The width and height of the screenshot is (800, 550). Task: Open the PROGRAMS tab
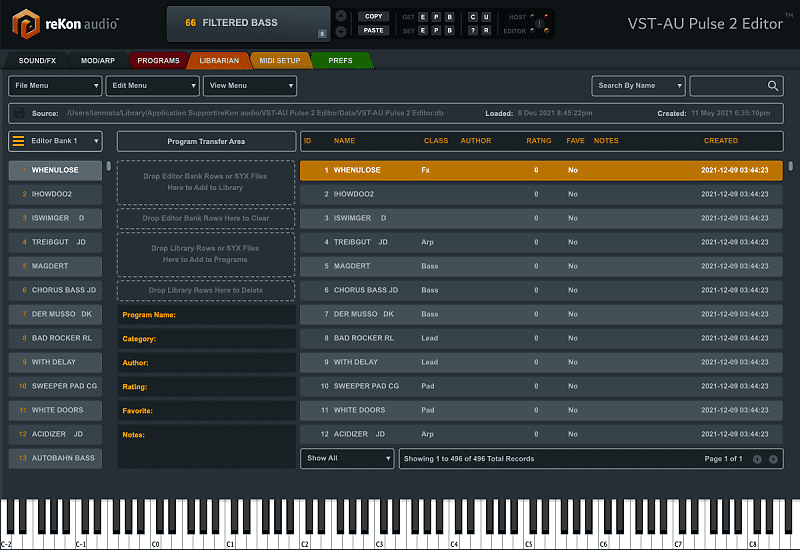(x=158, y=61)
